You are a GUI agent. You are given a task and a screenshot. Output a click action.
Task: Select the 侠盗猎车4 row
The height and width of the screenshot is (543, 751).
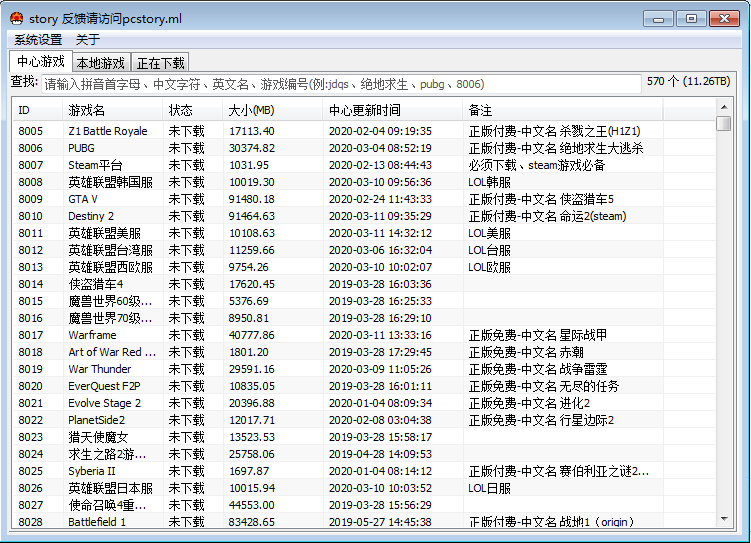coord(364,284)
